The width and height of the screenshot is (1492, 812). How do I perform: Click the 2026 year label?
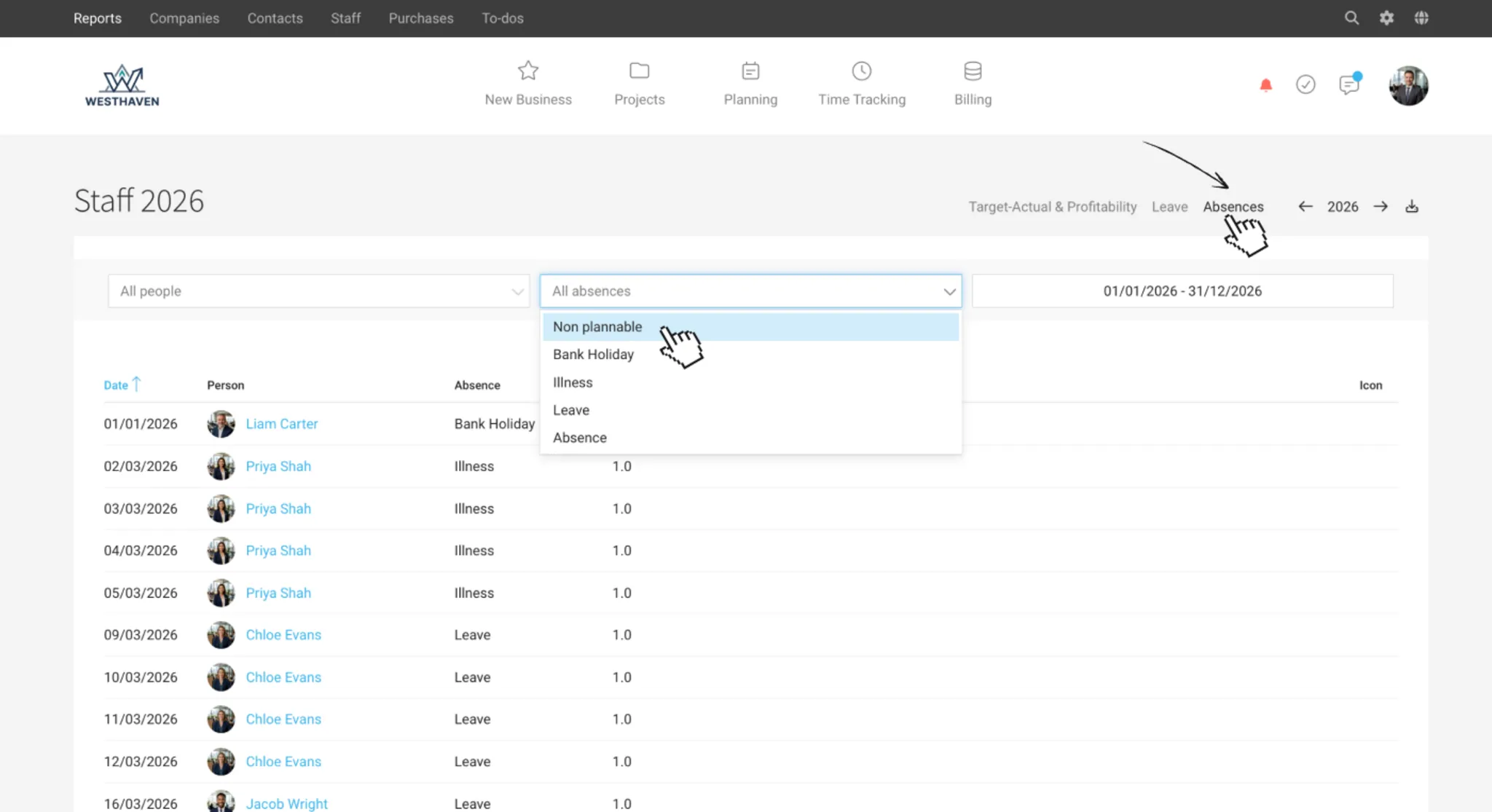tap(1343, 207)
